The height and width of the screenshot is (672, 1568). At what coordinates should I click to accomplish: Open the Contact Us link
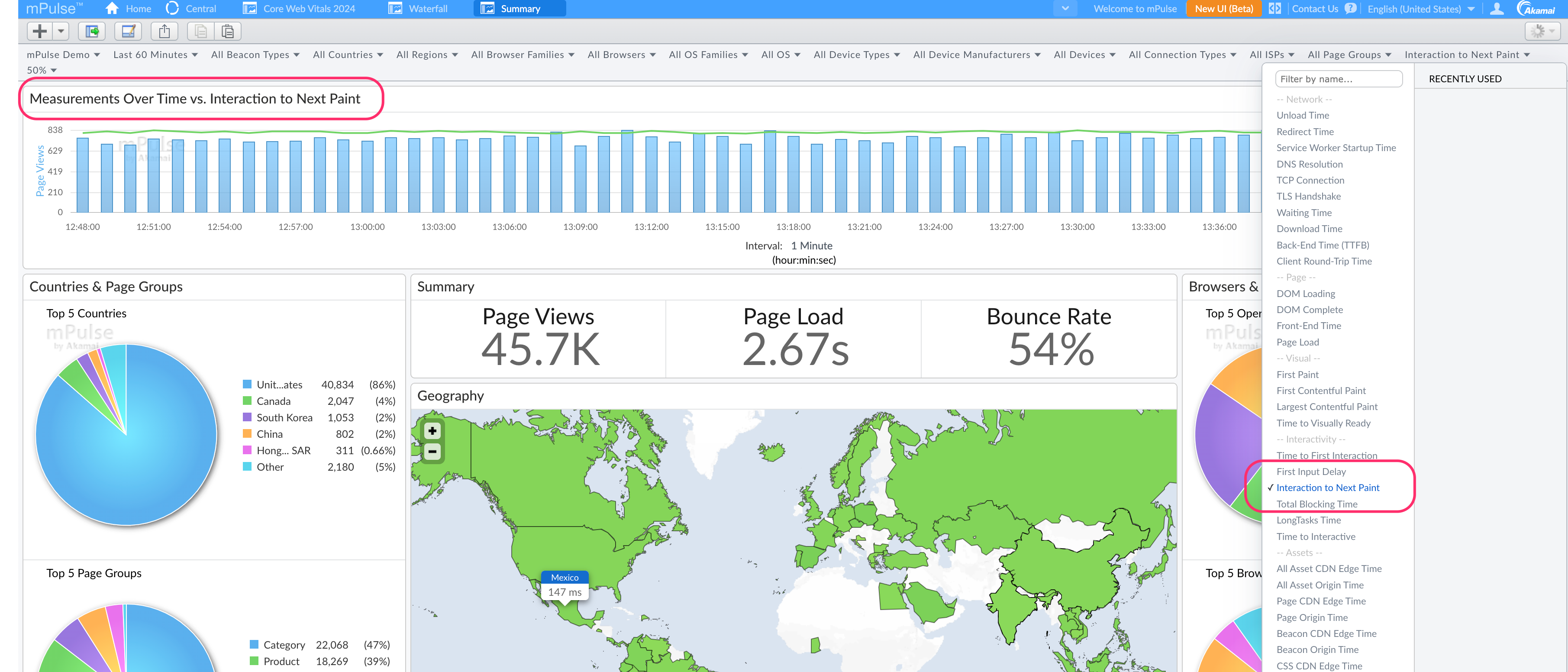[1315, 9]
